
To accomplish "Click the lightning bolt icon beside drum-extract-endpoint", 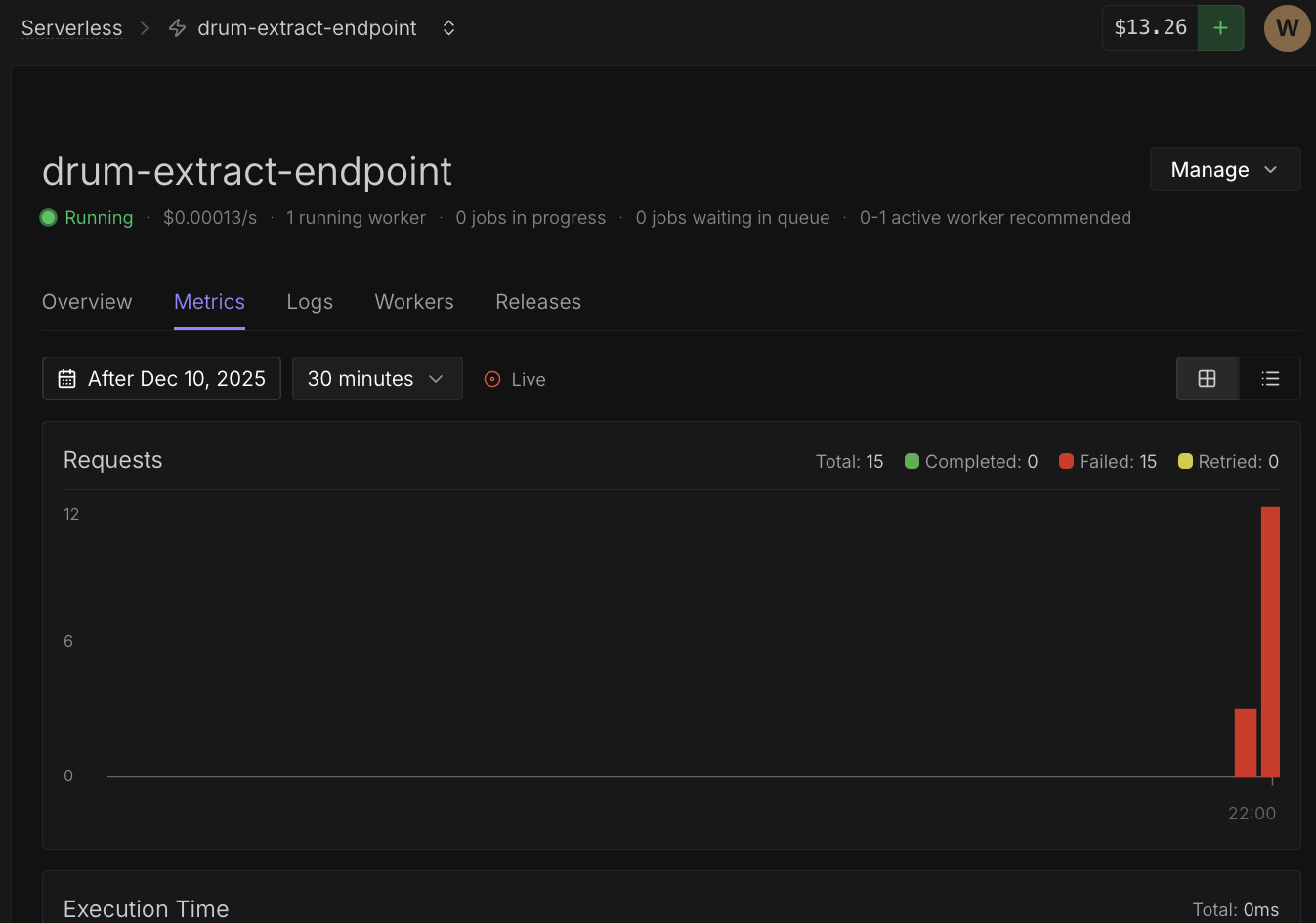I will point(176,27).
